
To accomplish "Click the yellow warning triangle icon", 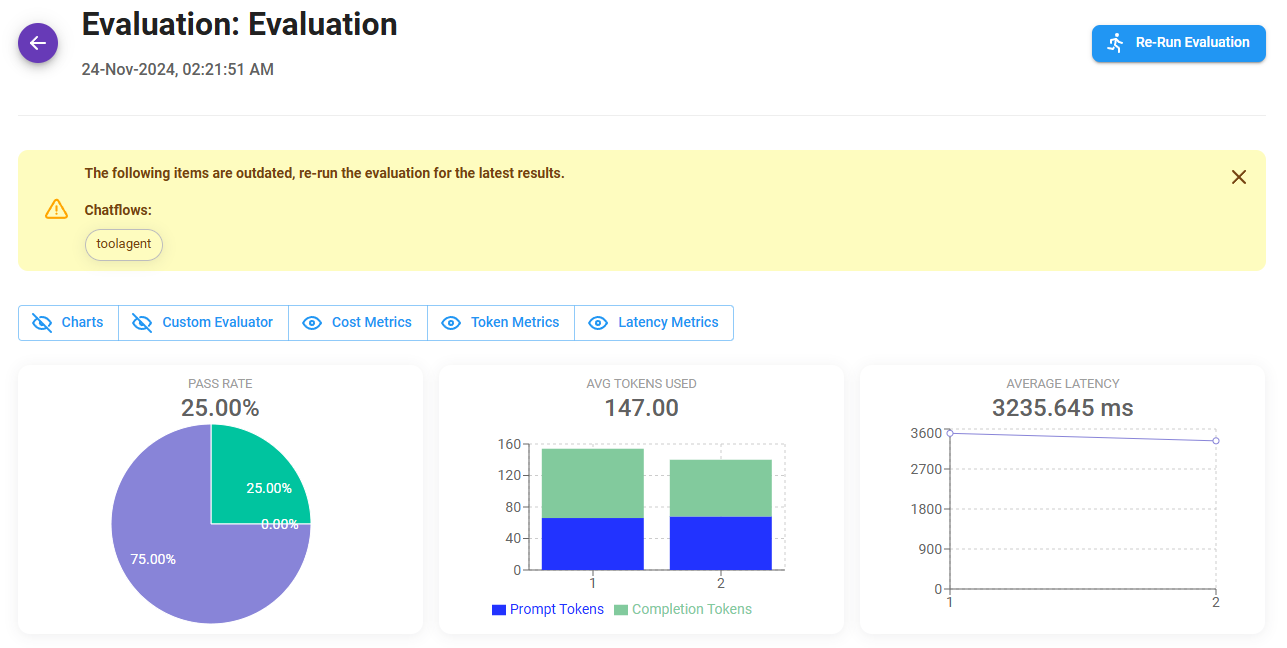I will (x=56, y=210).
